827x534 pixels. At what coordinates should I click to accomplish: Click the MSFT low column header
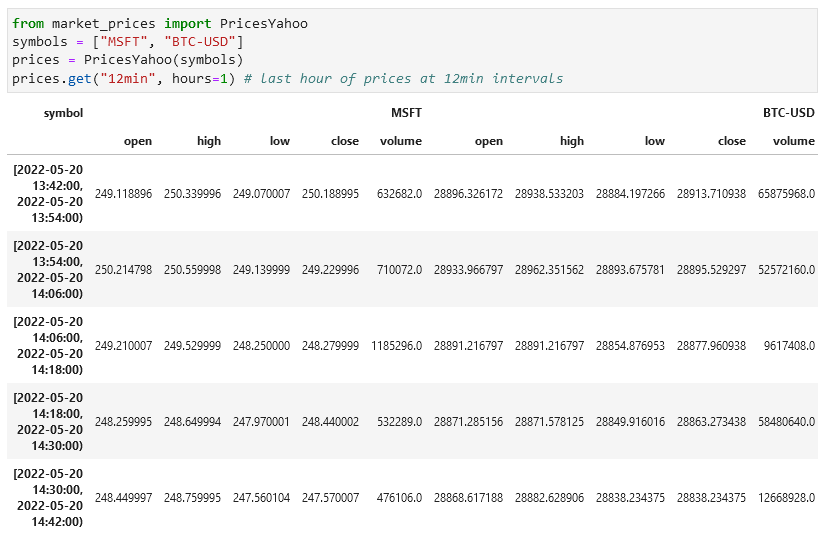[x=280, y=141]
